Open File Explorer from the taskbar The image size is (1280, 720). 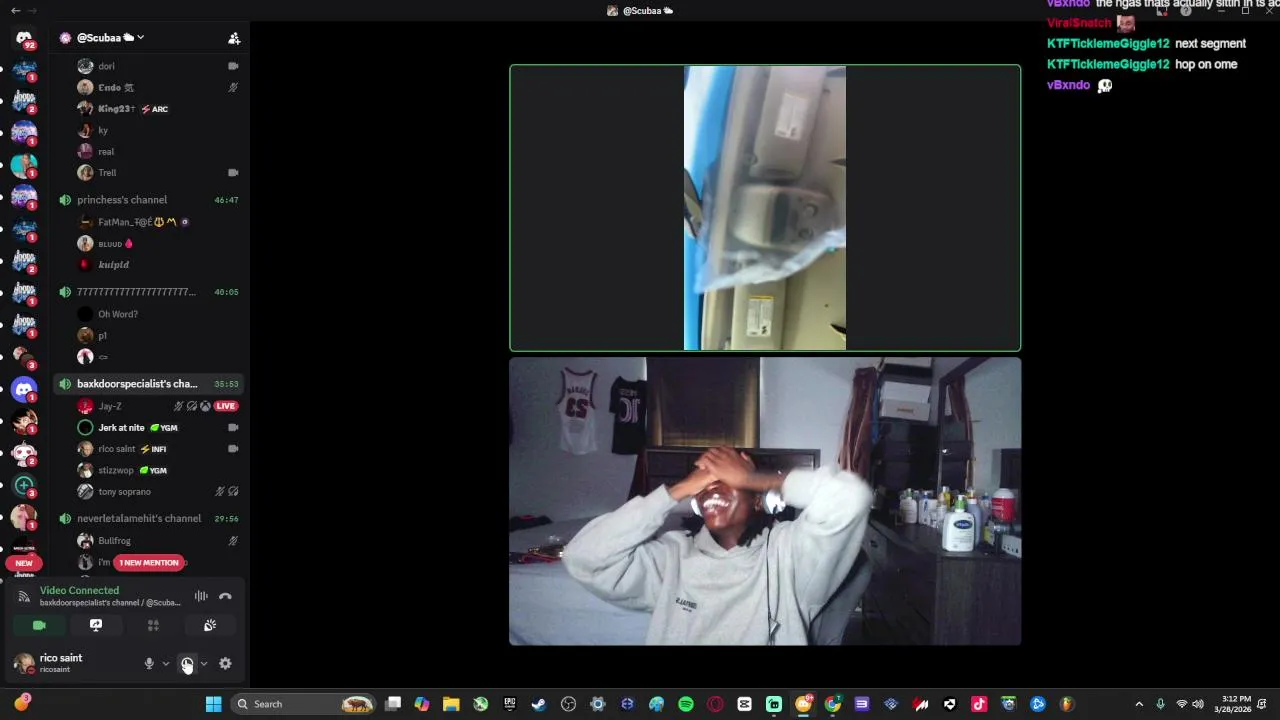(451, 704)
